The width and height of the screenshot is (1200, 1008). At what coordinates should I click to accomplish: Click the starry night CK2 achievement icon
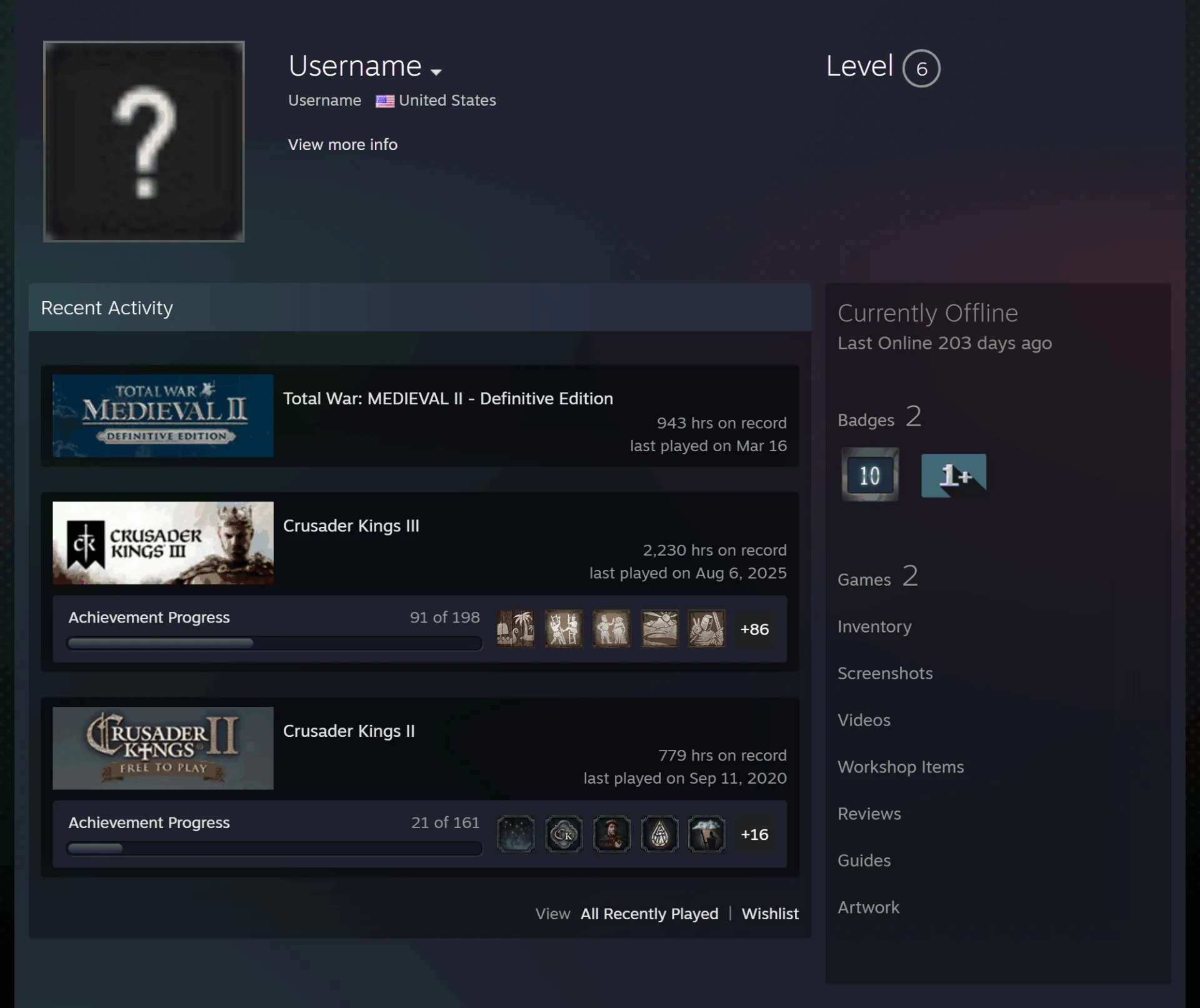tap(516, 834)
